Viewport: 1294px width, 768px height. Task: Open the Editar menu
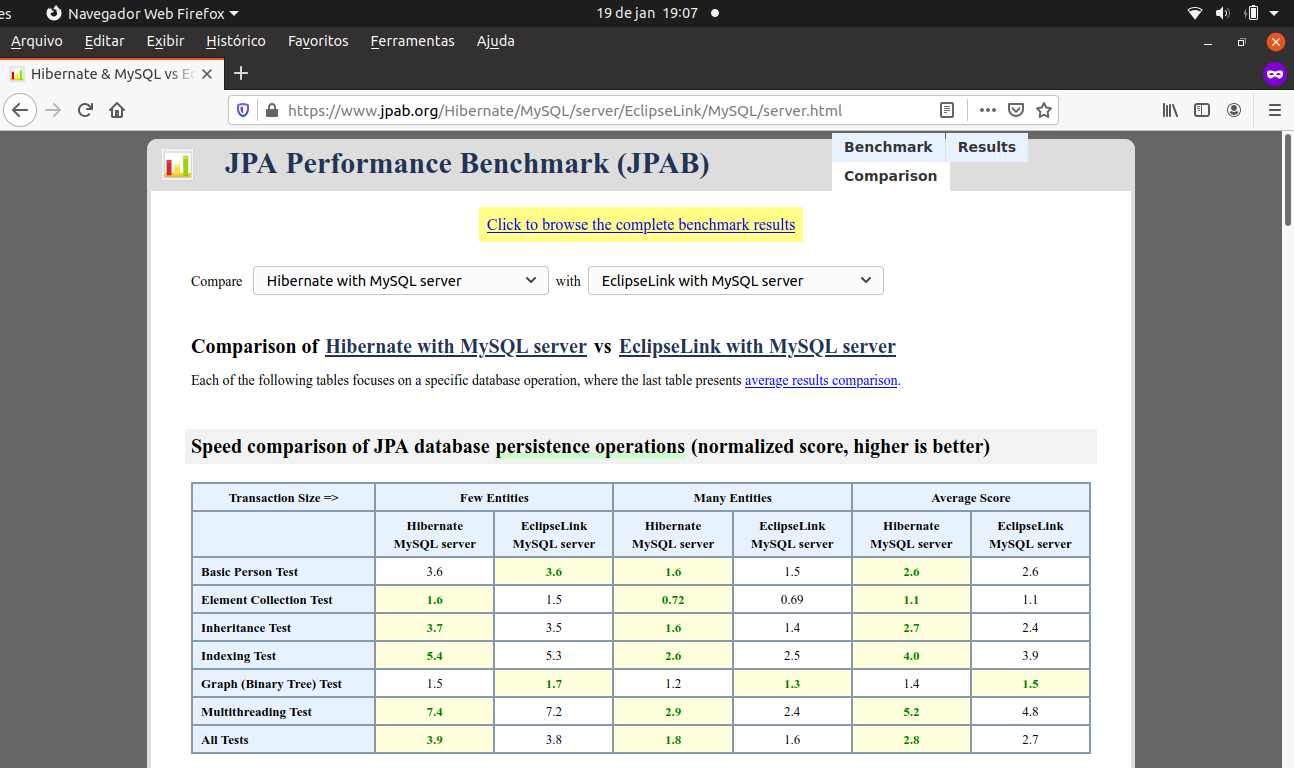click(104, 41)
